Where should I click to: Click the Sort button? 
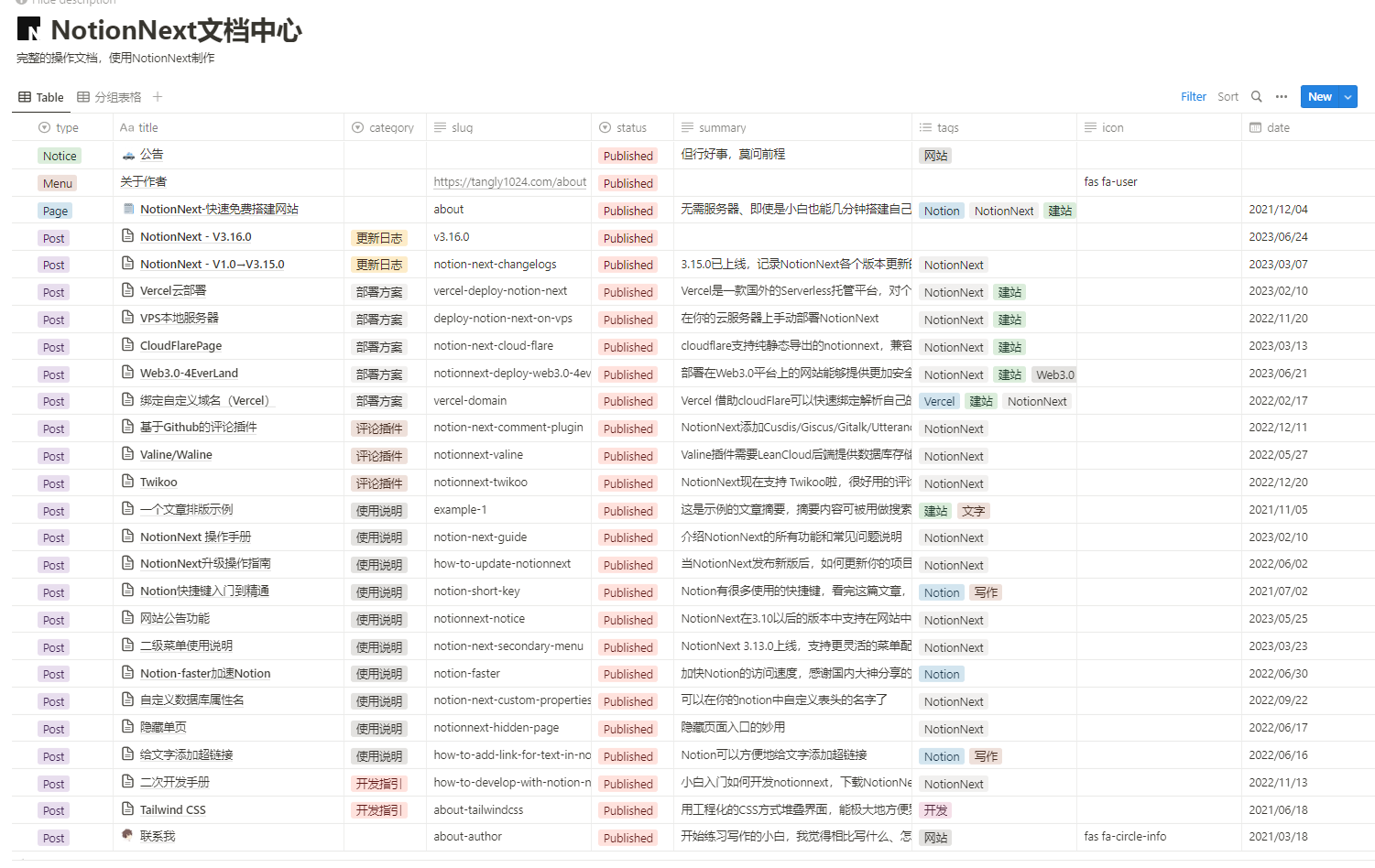coord(1228,97)
